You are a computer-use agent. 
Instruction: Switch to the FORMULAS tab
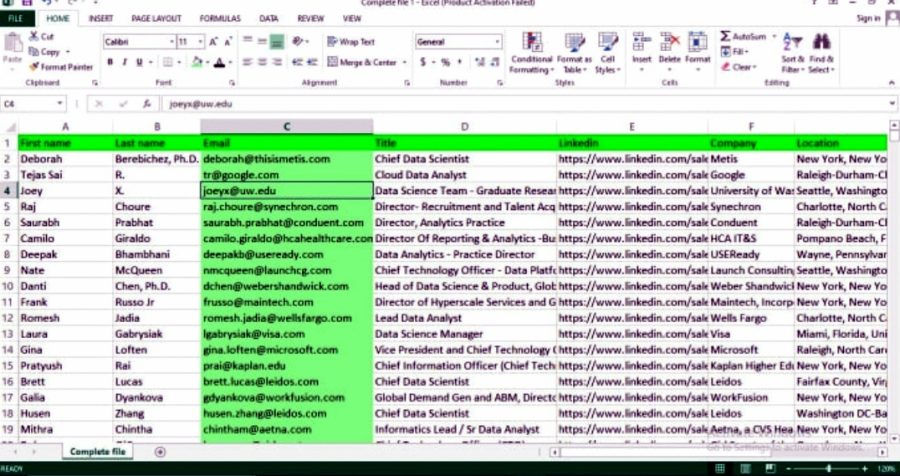(x=220, y=18)
